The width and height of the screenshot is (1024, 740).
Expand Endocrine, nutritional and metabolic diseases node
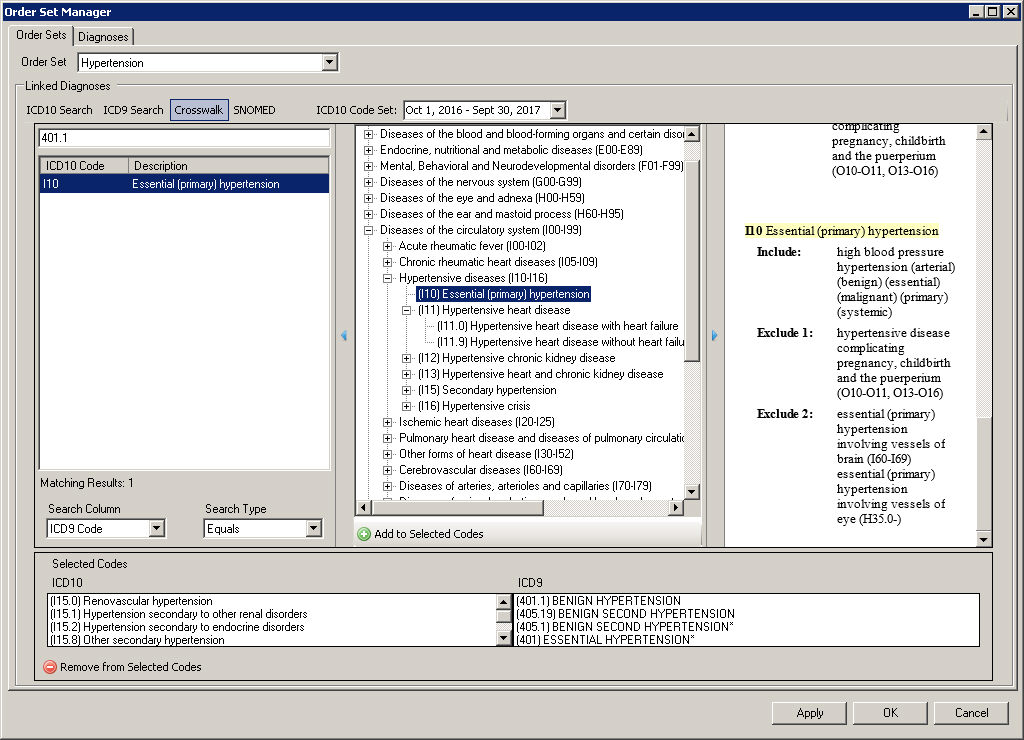click(368, 150)
